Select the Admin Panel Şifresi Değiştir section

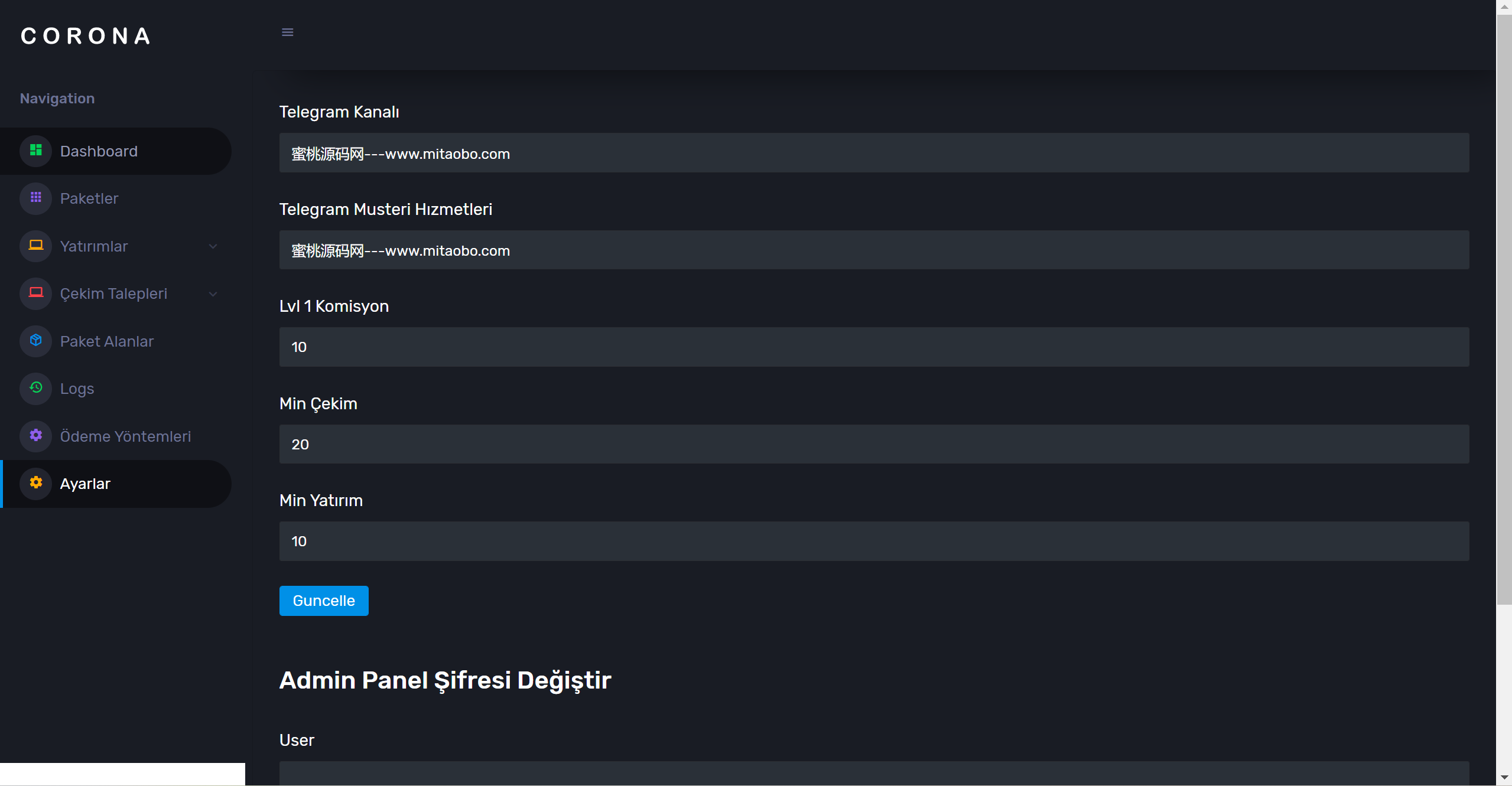click(x=447, y=680)
